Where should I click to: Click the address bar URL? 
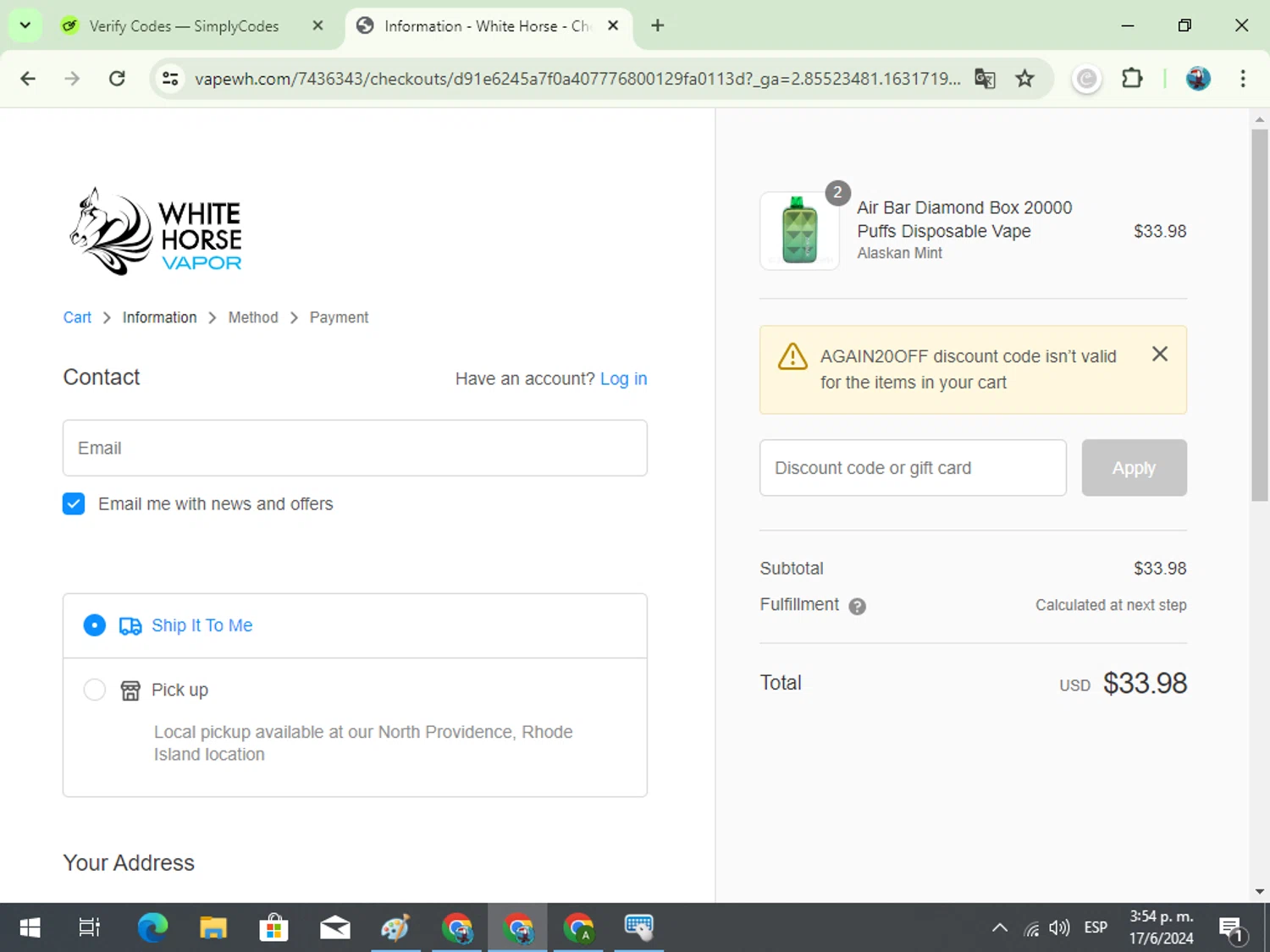(x=577, y=79)
